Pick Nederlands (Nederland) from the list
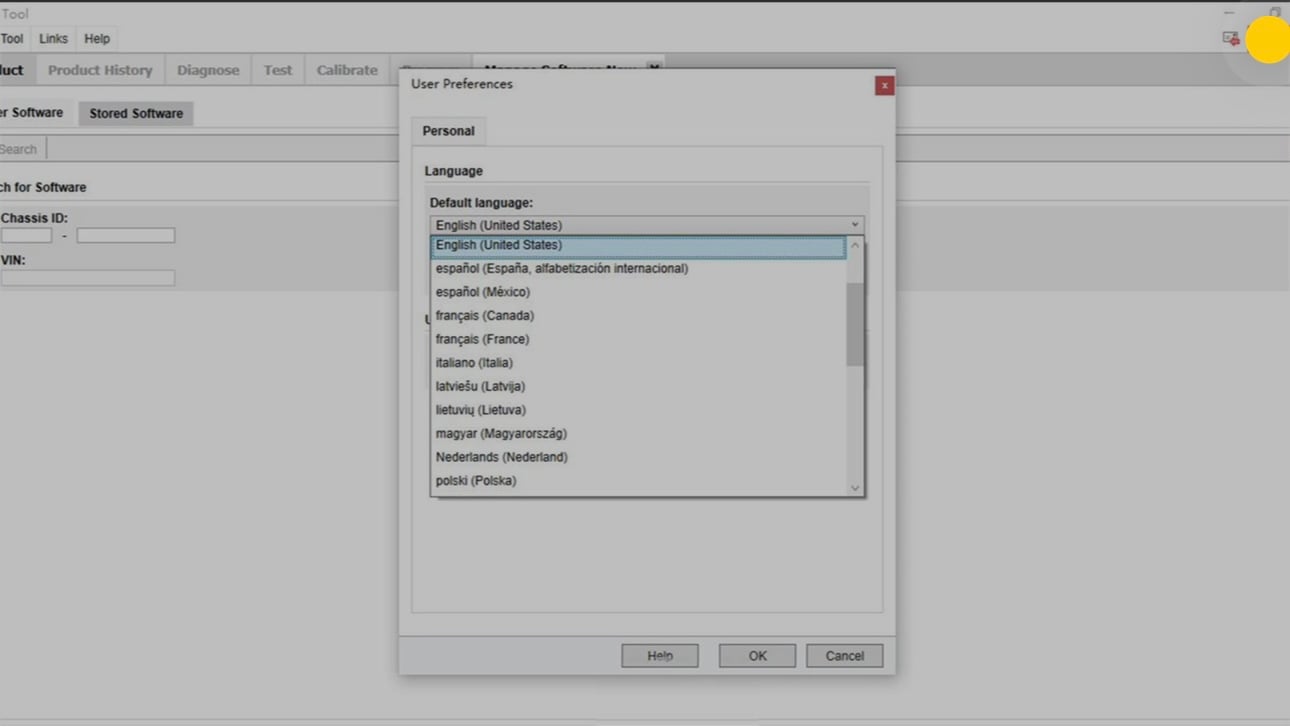The image size is (1290, 728). [638, 457]
